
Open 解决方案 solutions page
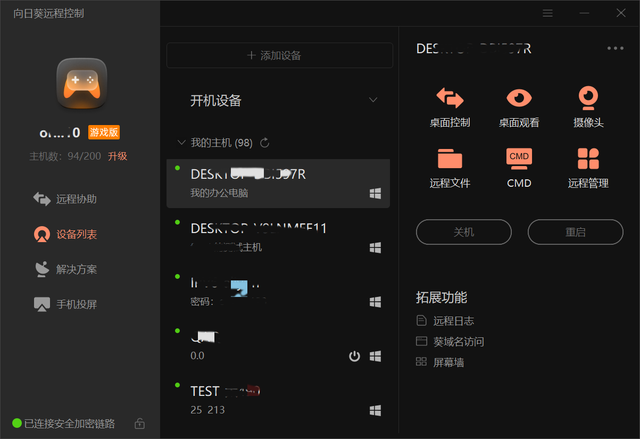(65, 269)
